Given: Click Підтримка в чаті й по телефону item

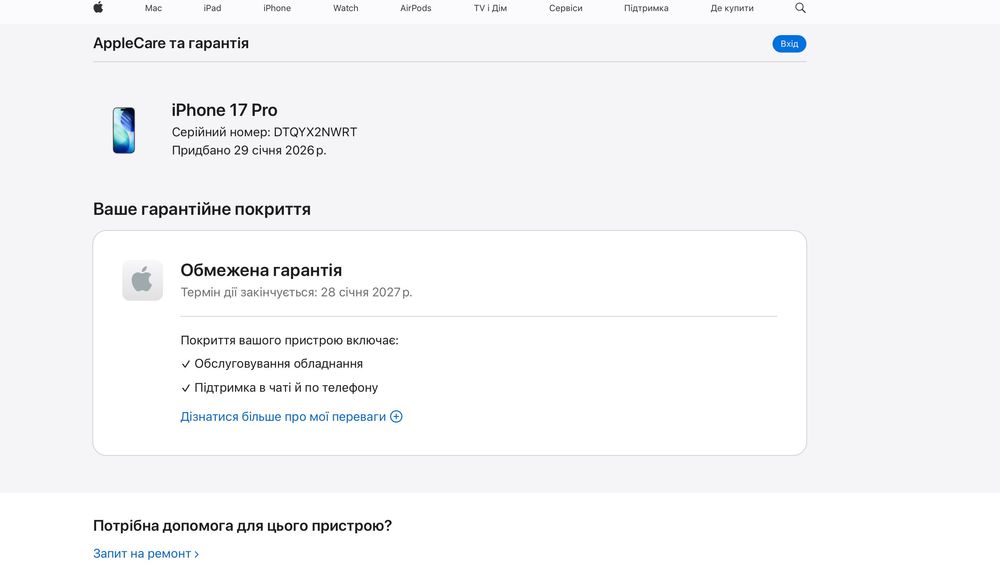Looking at the screenshot, I should [x=286, y=388].
